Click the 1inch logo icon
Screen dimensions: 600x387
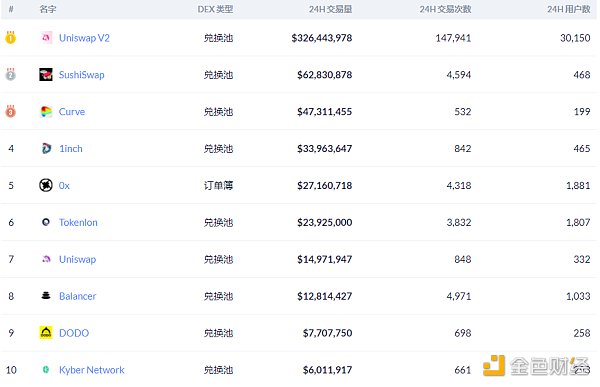coord(46,149)
